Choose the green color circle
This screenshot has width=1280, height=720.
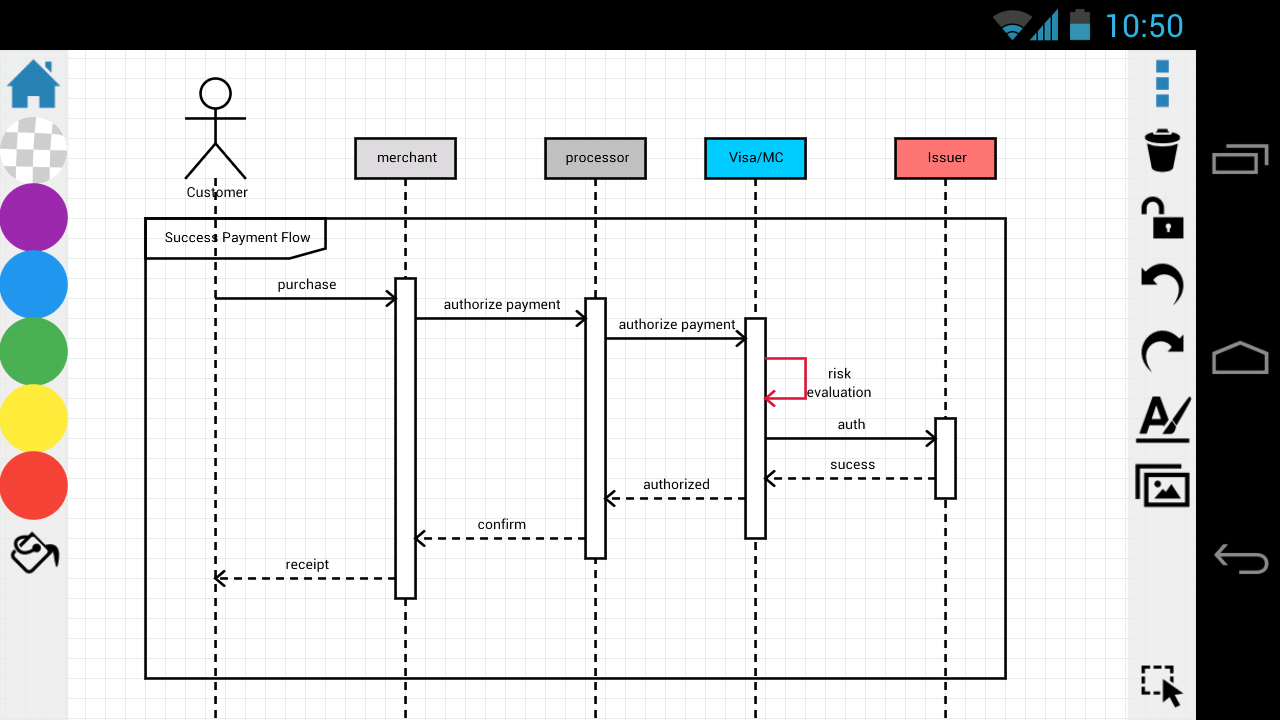[x=33, y=352]
